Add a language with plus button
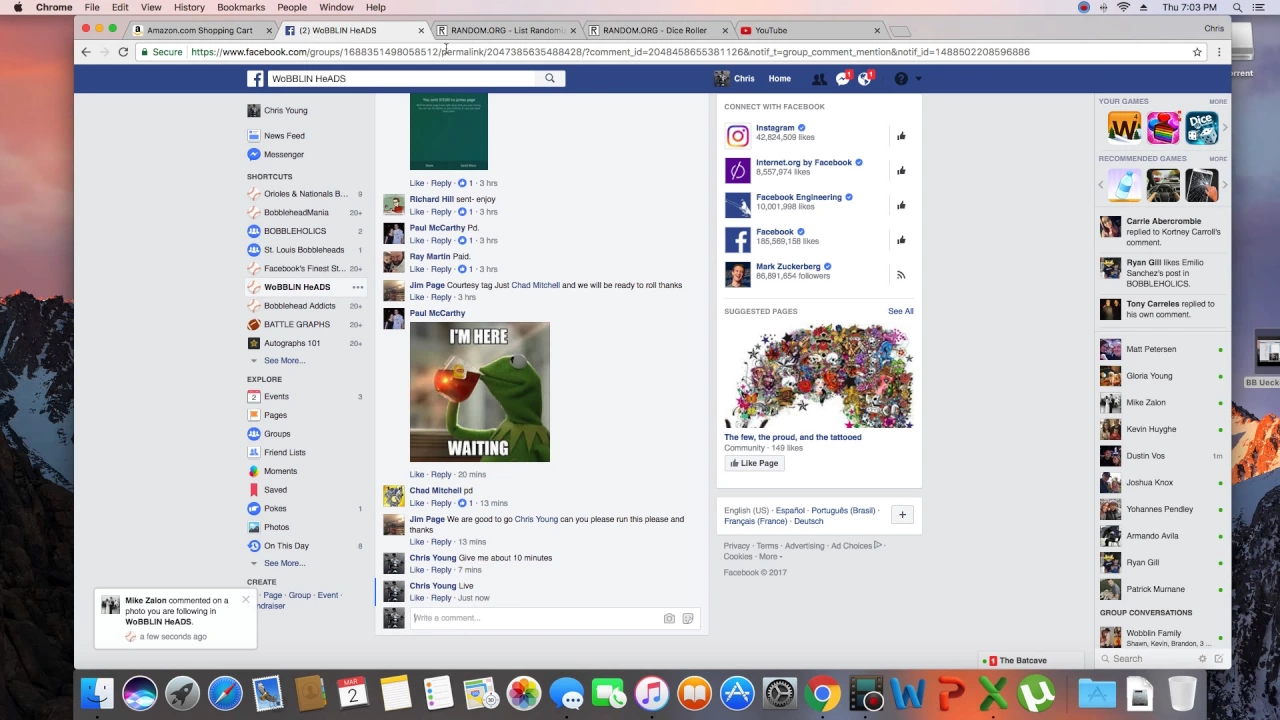This screenshot has width=1280, height=720. tap(902, 515)
